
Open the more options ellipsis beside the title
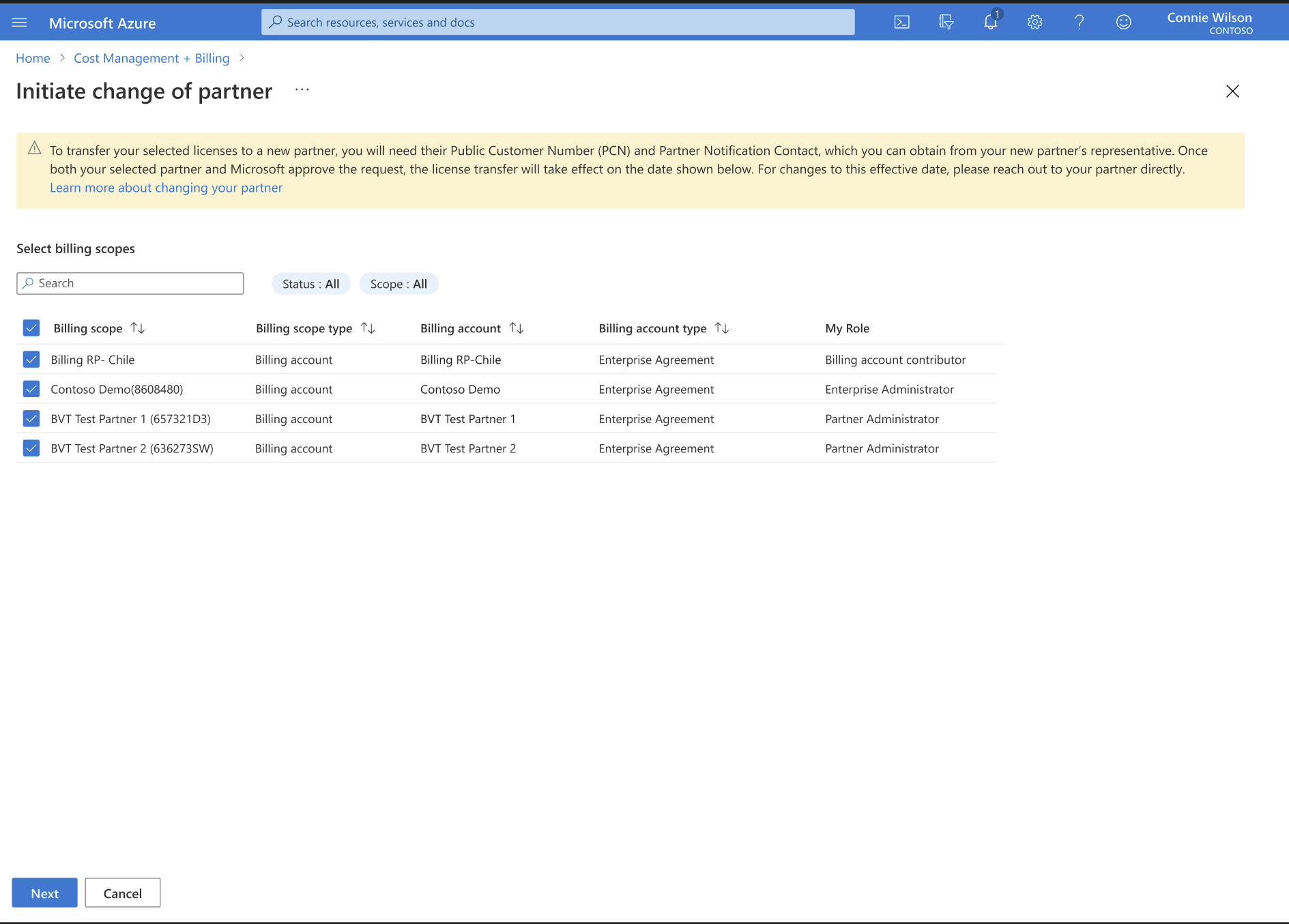click(302, 90)
